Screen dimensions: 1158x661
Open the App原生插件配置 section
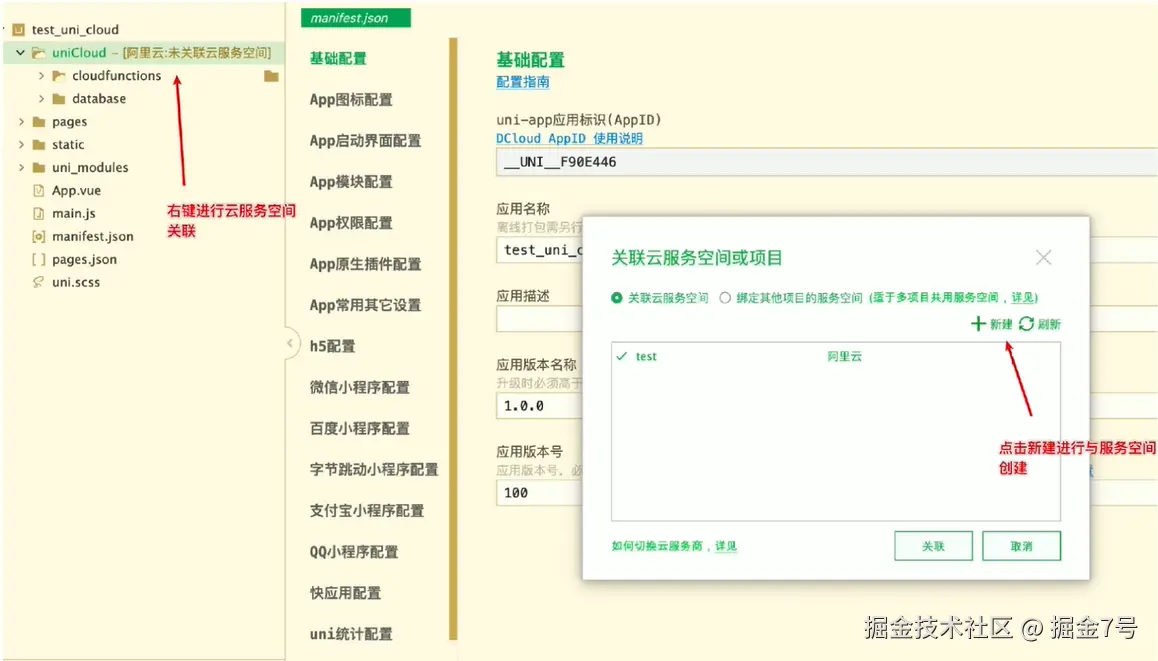coord(365,264)
